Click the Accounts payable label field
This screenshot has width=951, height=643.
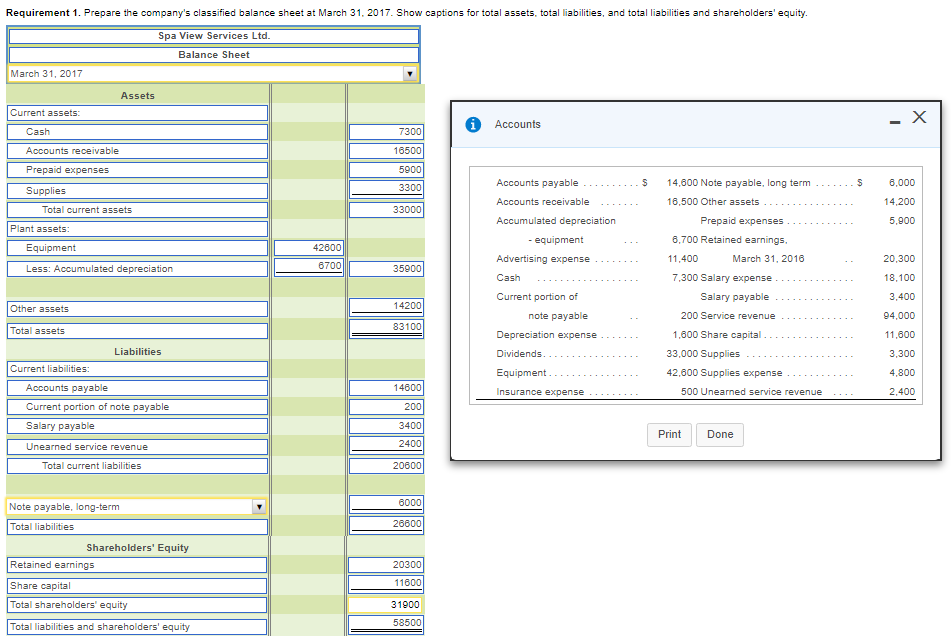pyautogui.click(x=138, y=388)
